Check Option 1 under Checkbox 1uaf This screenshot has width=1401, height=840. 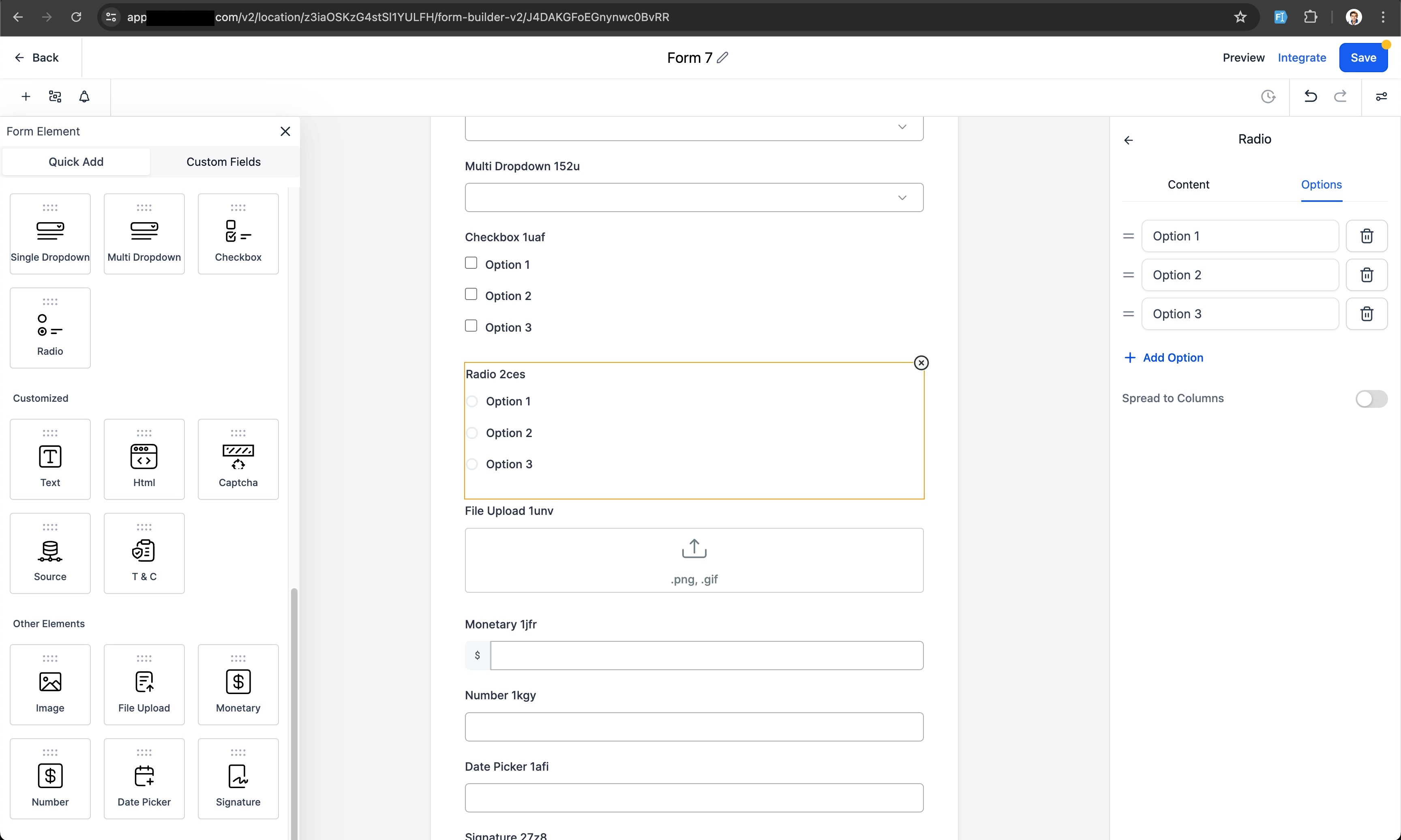(471, 263)
